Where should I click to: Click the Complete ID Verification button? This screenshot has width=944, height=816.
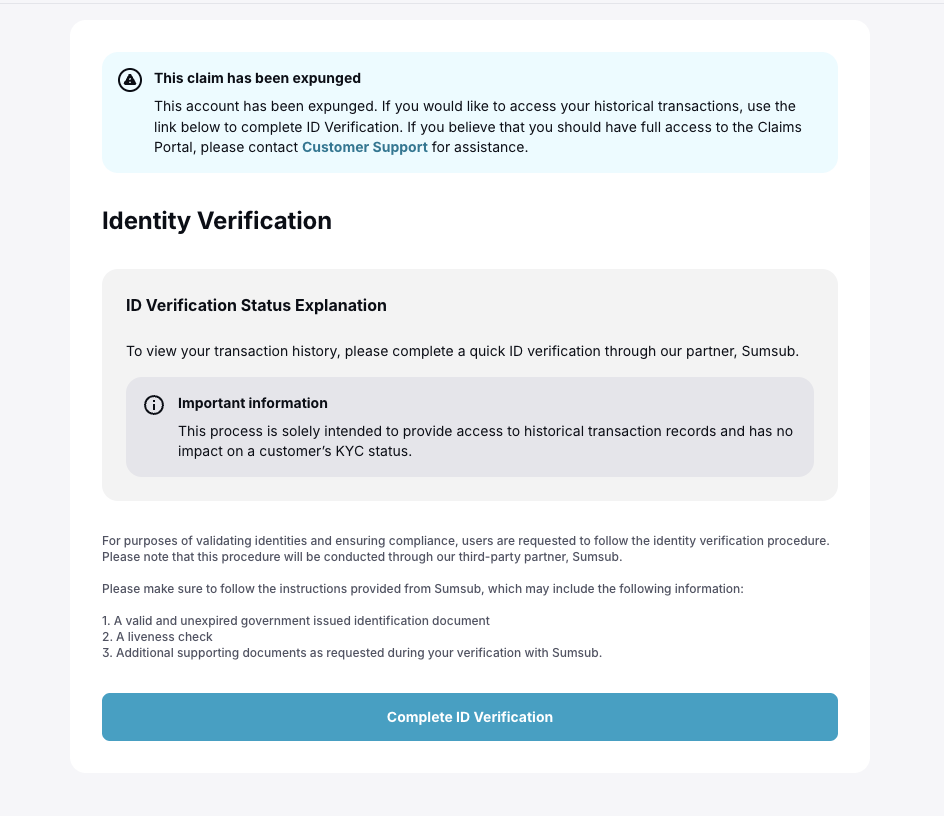tap(470, 717)
